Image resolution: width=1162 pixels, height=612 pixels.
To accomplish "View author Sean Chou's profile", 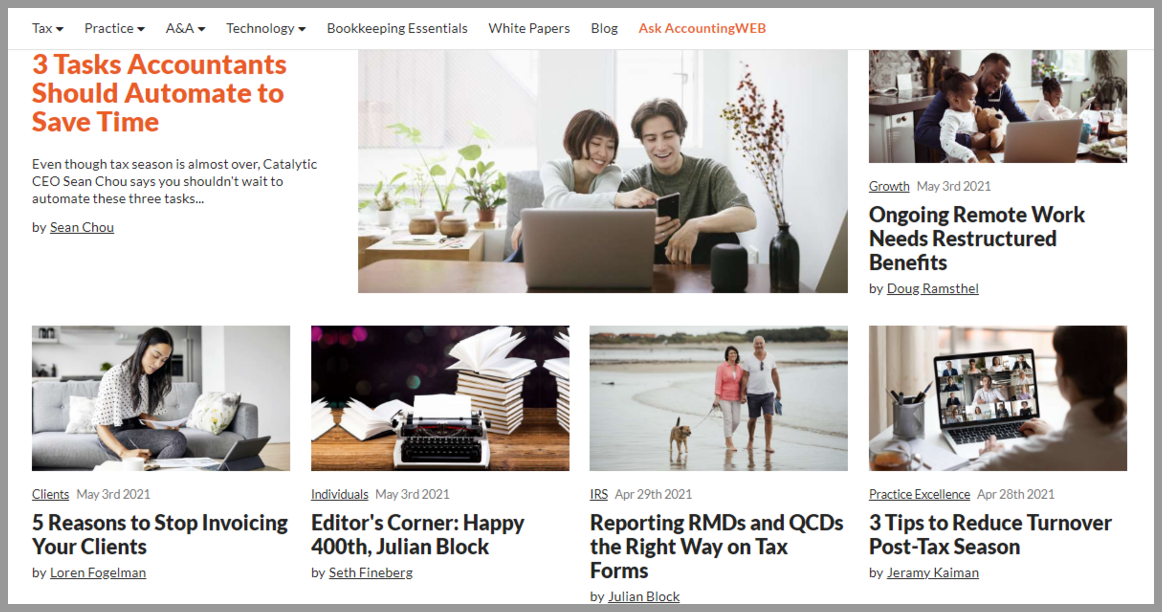I will [82, 227].
